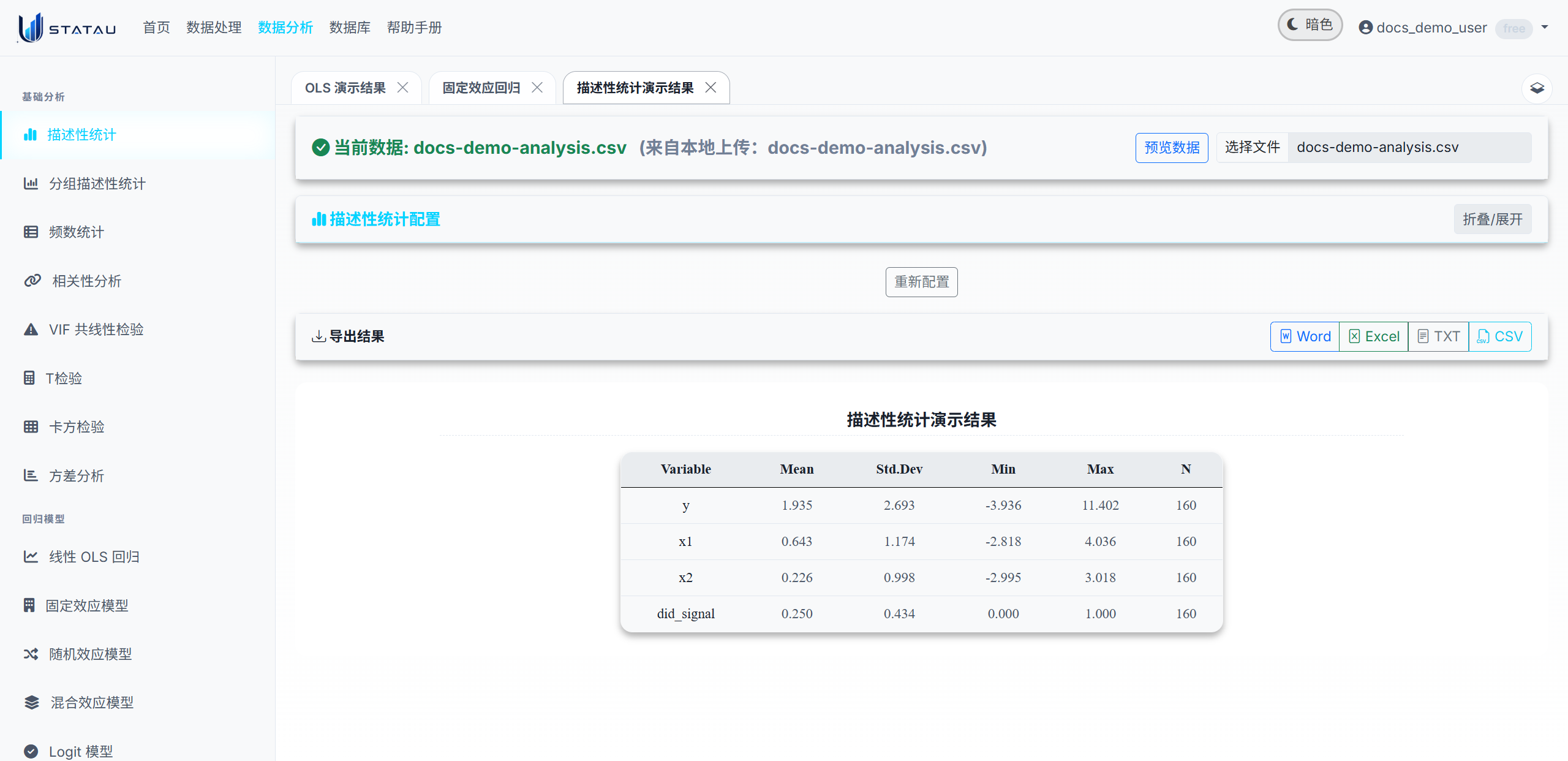Click the 预览数据 button
This screenshot has height=761, width=1568.
(x=1172, y=148)
